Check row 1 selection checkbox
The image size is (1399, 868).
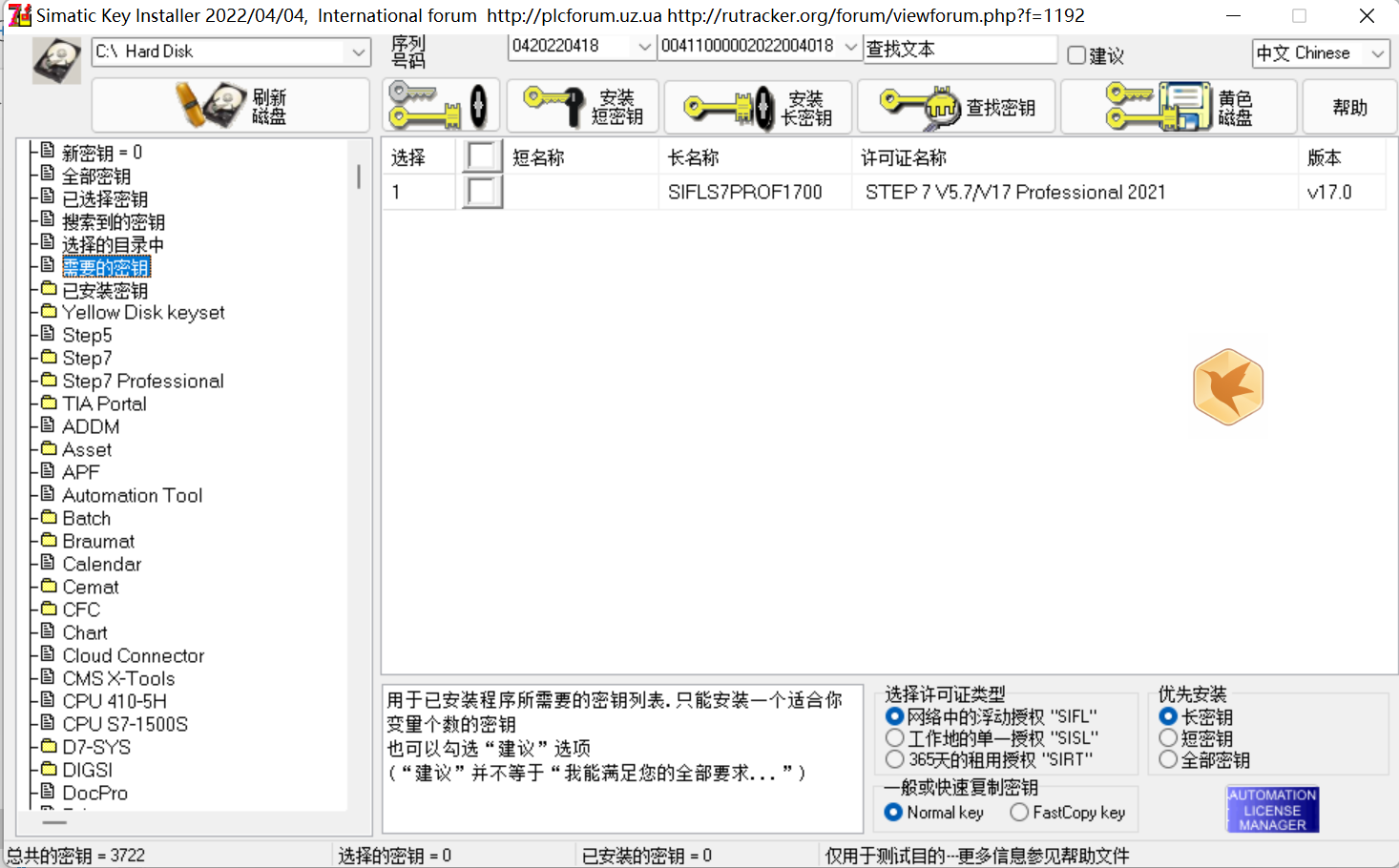[482, 192]
